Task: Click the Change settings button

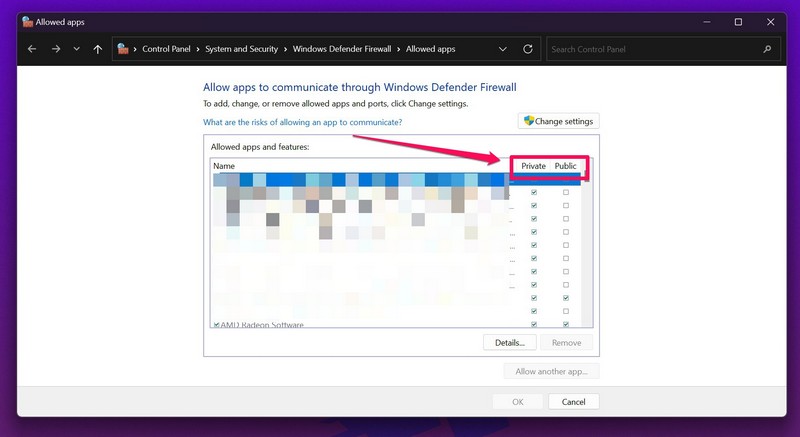Action: [x=558, y=121]
